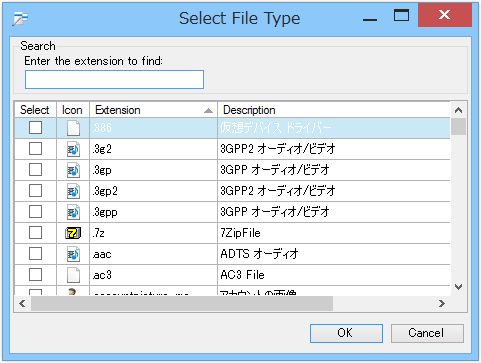481x363 pixels.
Task: Sort by the Extension column header
Action: [x=153, y=110]
